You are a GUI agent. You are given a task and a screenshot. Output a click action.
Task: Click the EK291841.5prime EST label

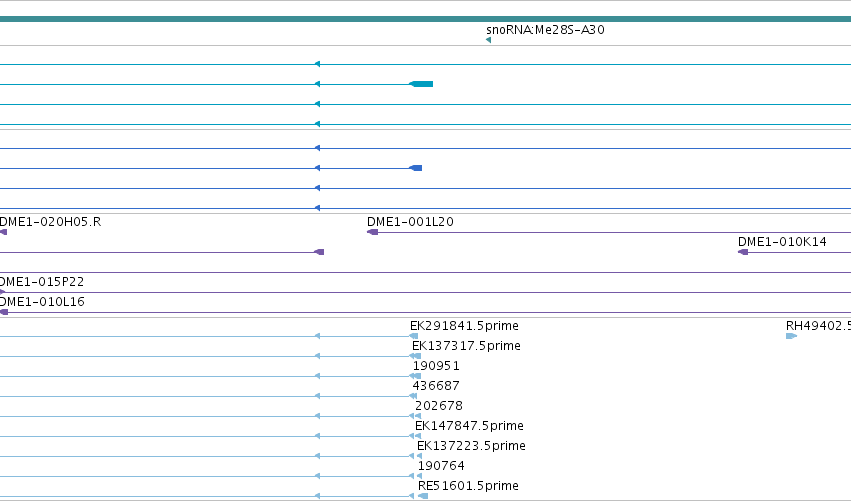click(x=464, y=326)
